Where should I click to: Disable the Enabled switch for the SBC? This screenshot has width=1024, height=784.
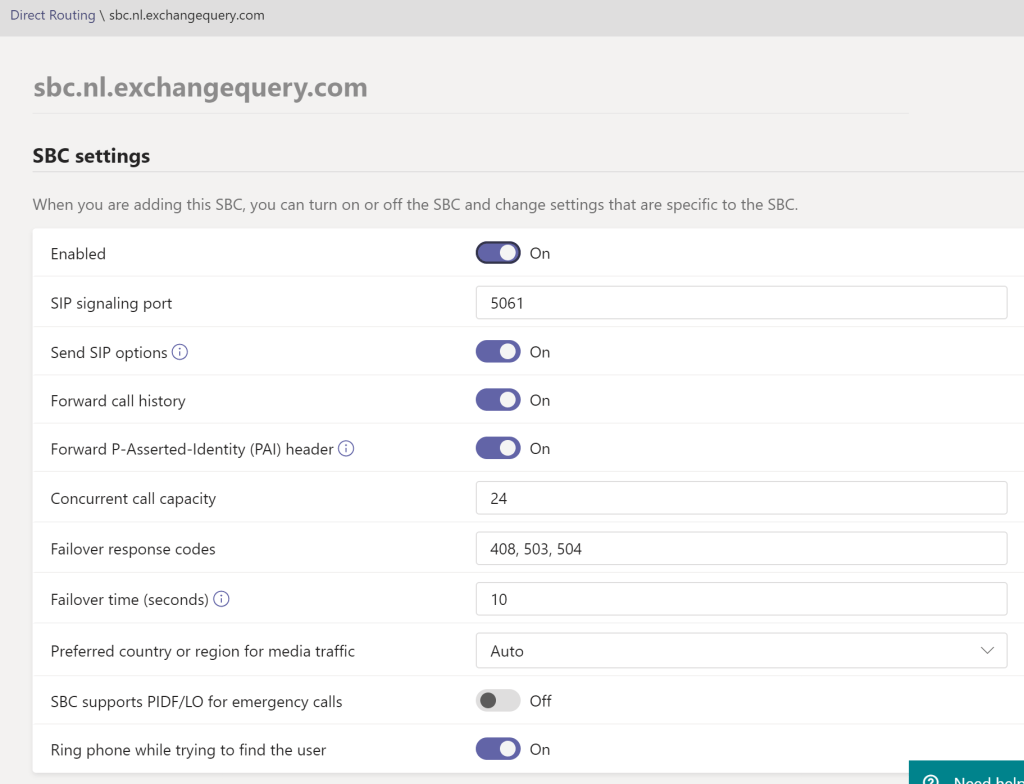pyautogui.click(x=497, y=252)
